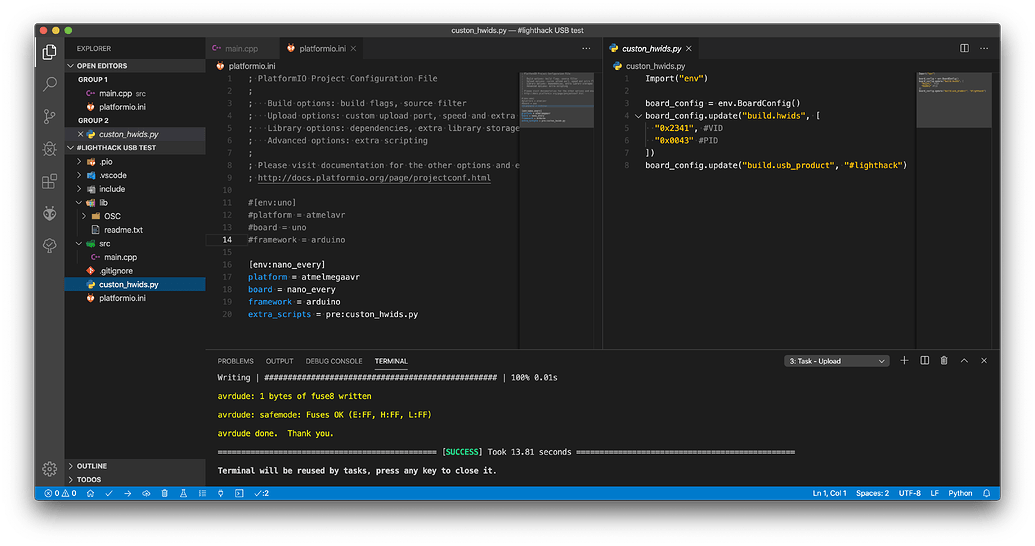Open the docs.platformio.org projectconf link
The height and width of the screenshot is (546, 1035).
click(374, 178)
